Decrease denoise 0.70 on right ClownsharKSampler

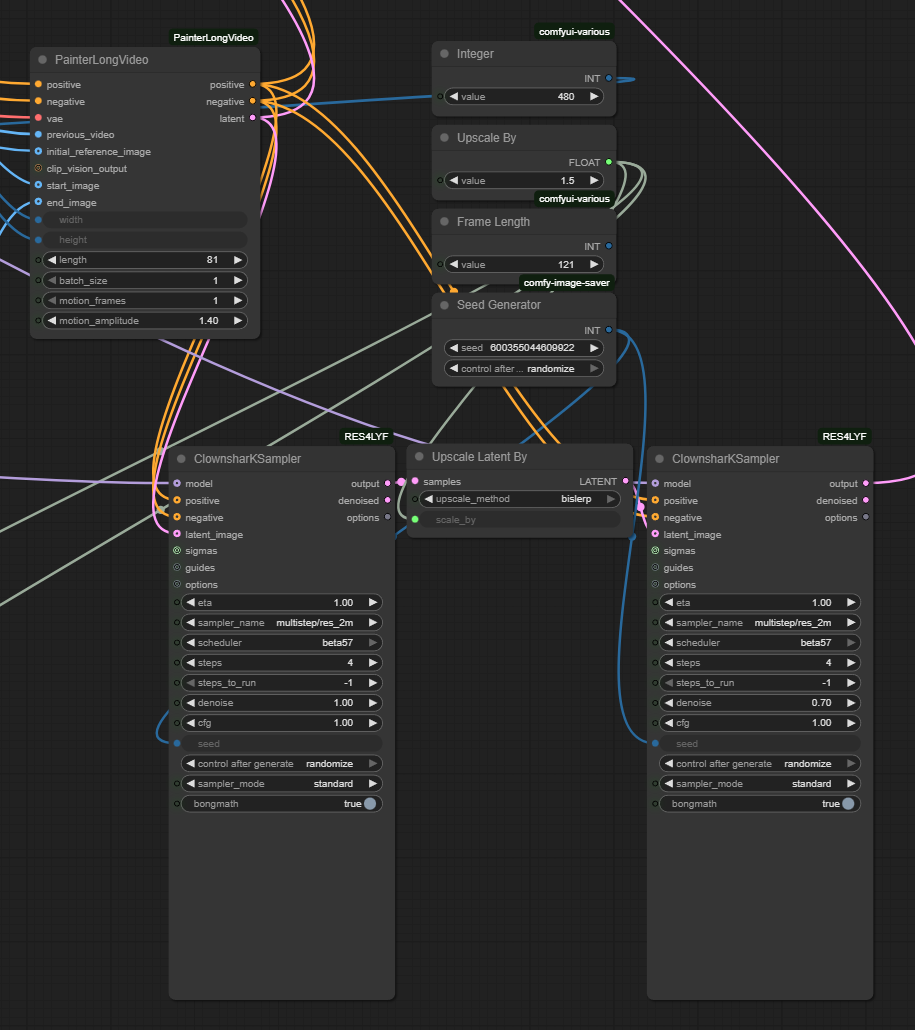(x=669, y=703)
